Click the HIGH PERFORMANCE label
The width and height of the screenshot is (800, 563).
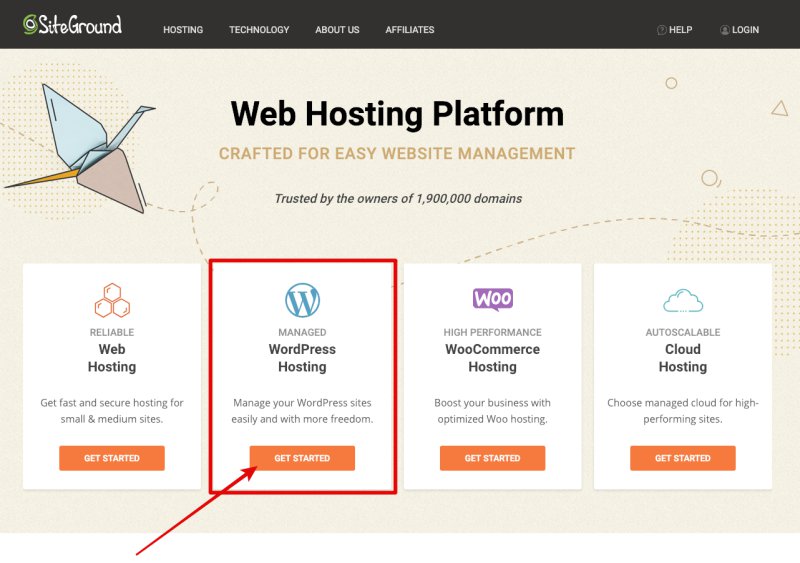click(x=492, y=332)
